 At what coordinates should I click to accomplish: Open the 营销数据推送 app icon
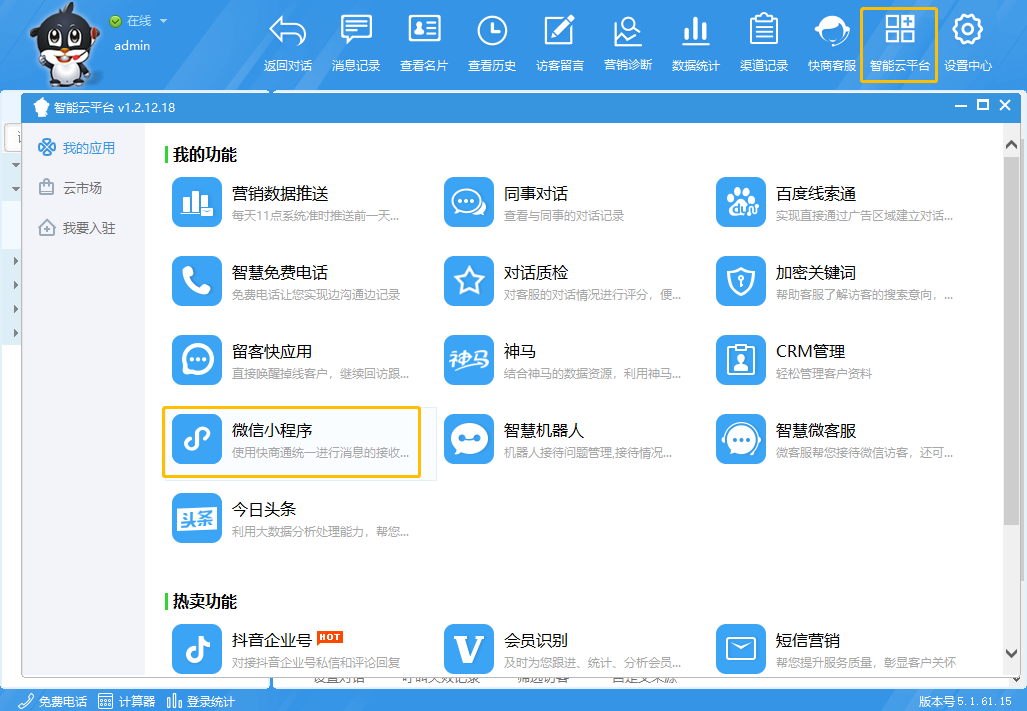pyautogui.click(x=197, y=202)
